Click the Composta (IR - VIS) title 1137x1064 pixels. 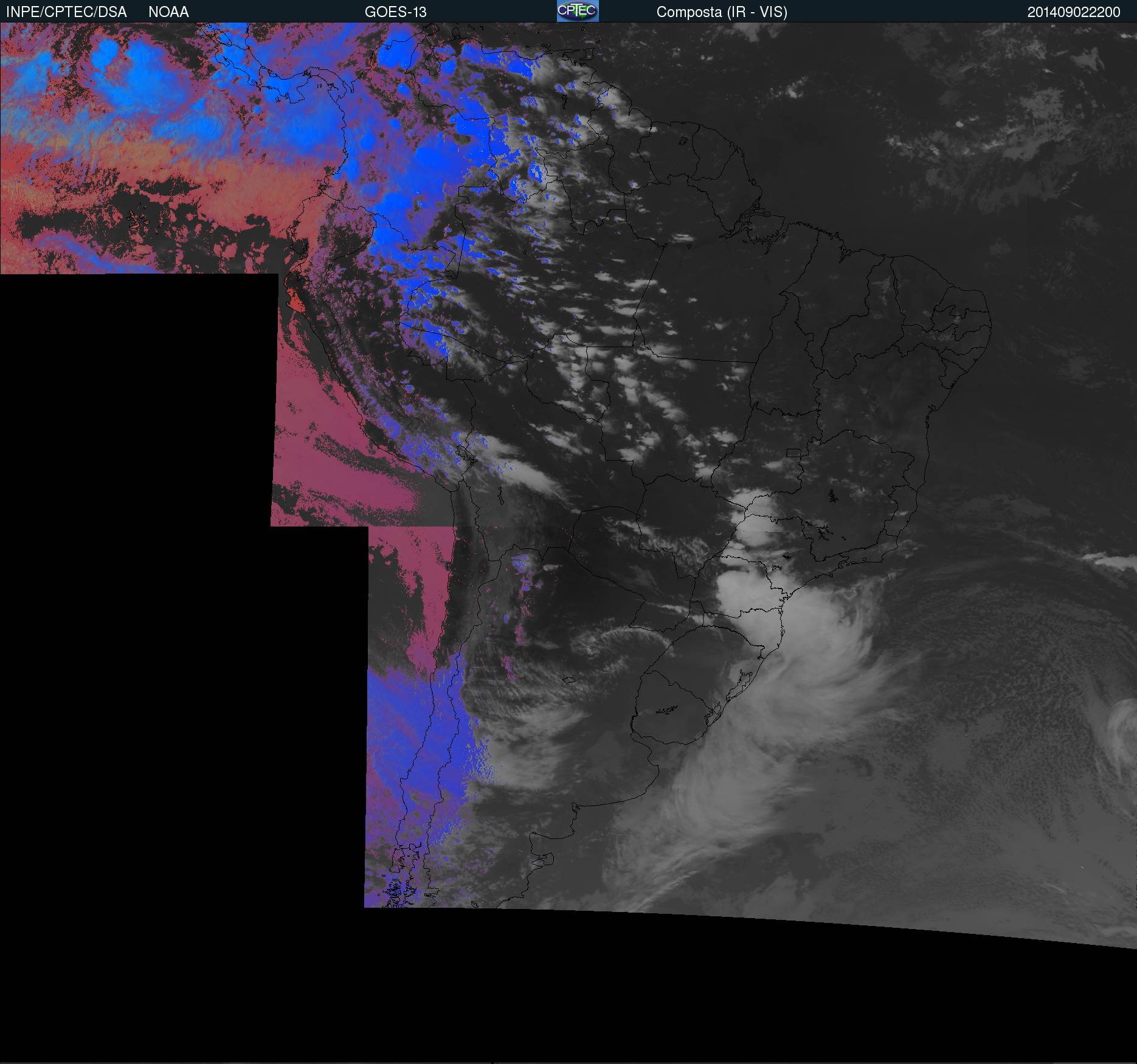[x=722, y=12]
